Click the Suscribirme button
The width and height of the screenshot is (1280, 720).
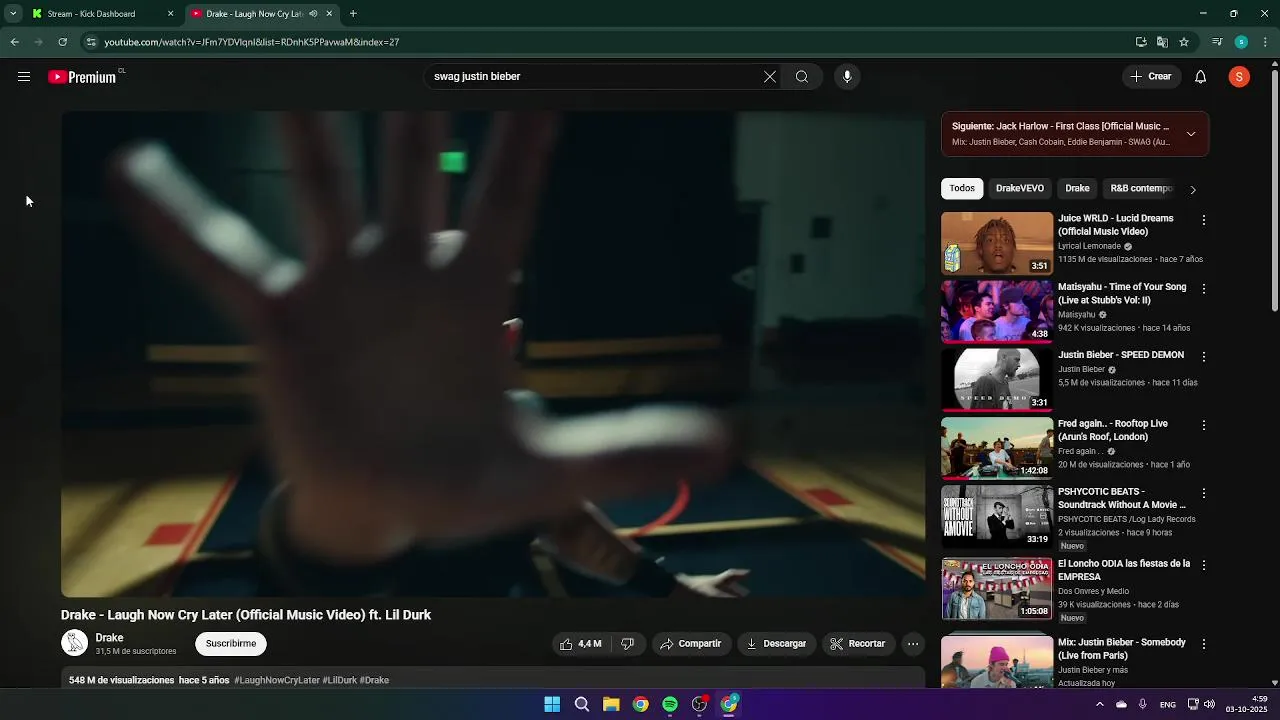click(x=231, y=644)
